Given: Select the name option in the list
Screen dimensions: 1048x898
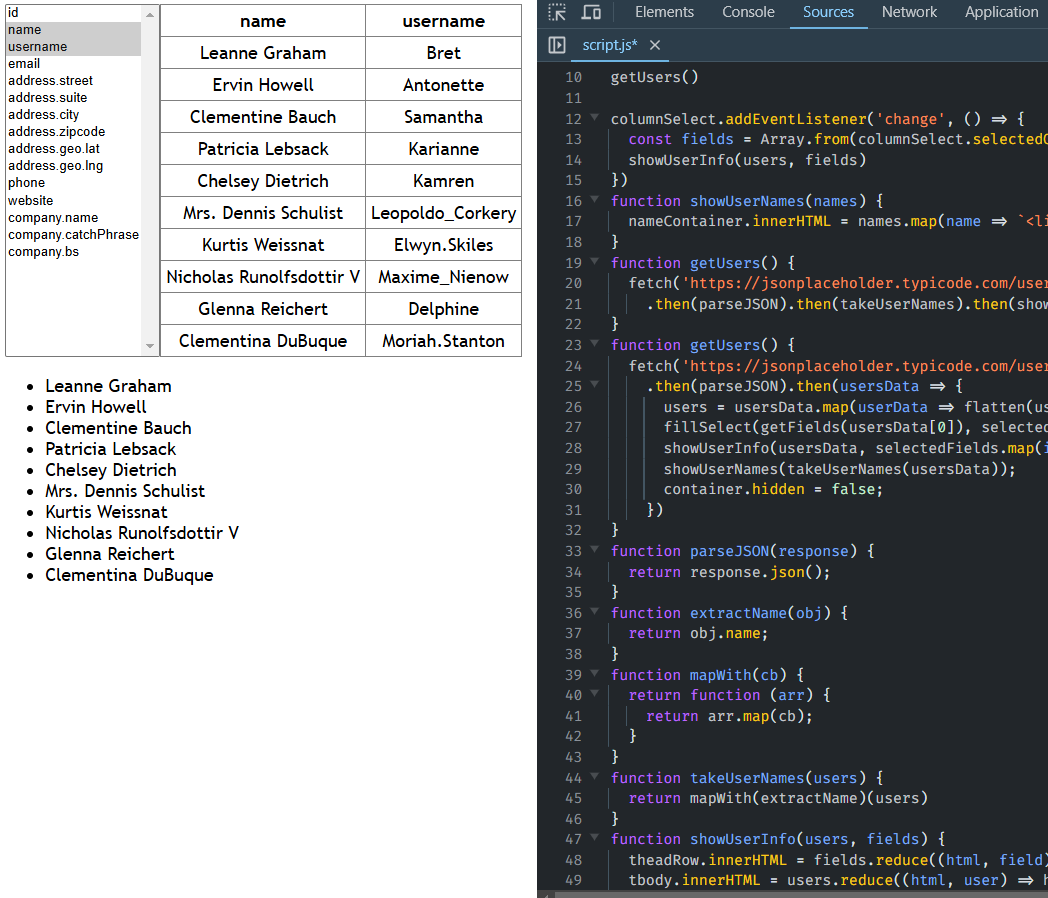Looking at the screenshot, I should [x=74, y=29].
